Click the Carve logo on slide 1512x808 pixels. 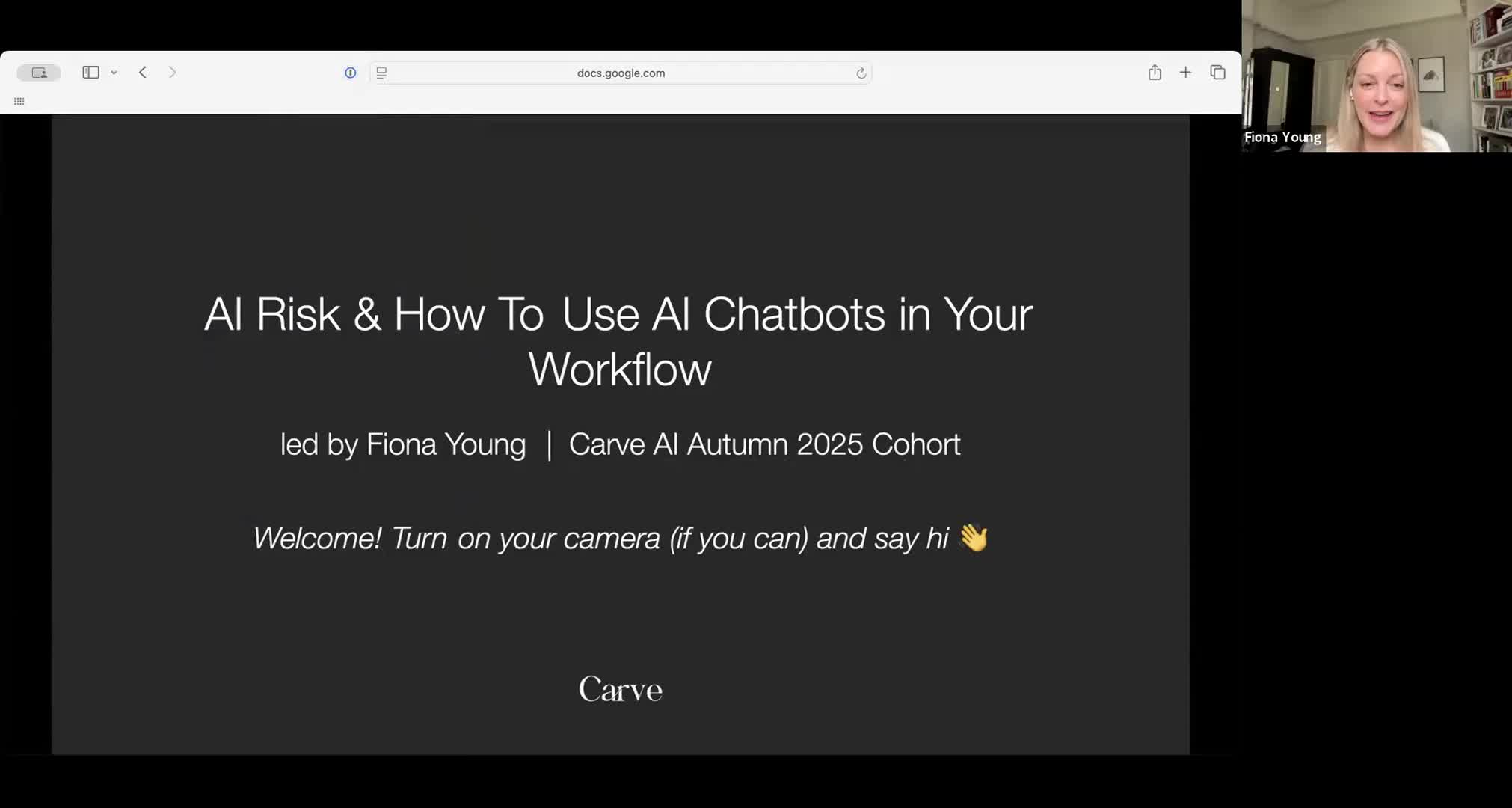coord(620,689)
